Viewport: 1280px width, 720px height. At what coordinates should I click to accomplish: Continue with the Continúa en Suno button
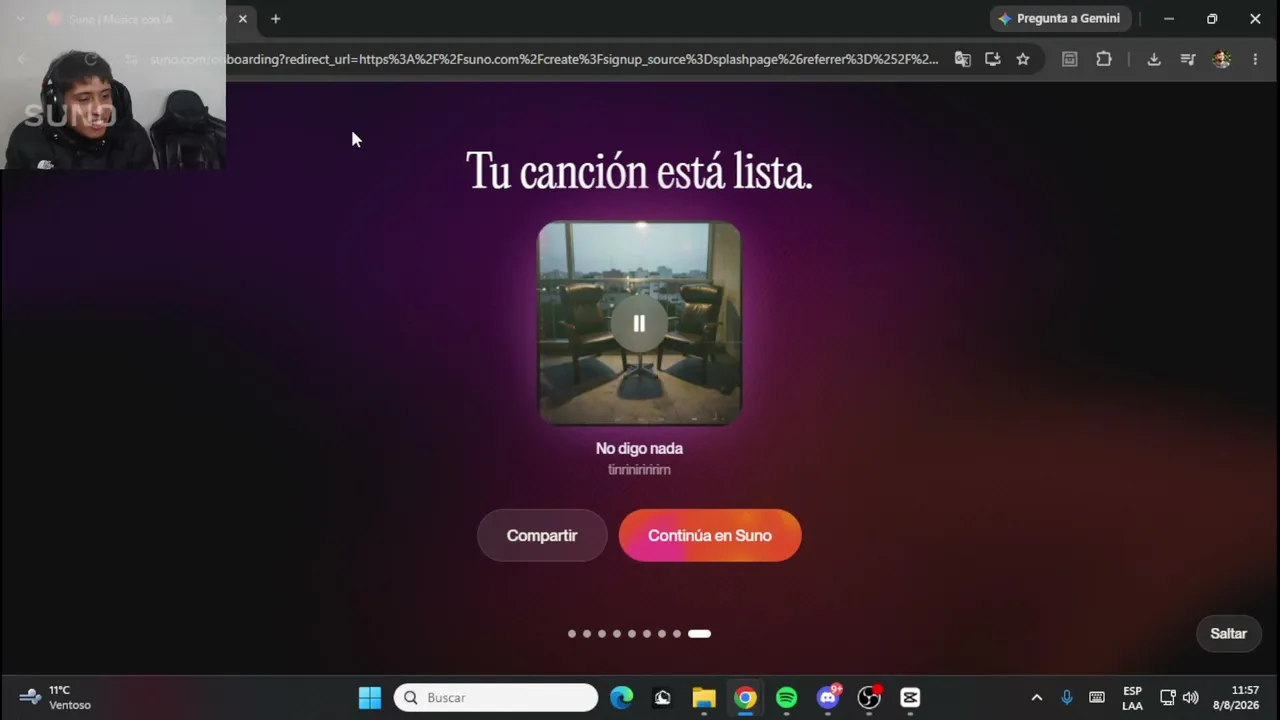coord(710,535)
